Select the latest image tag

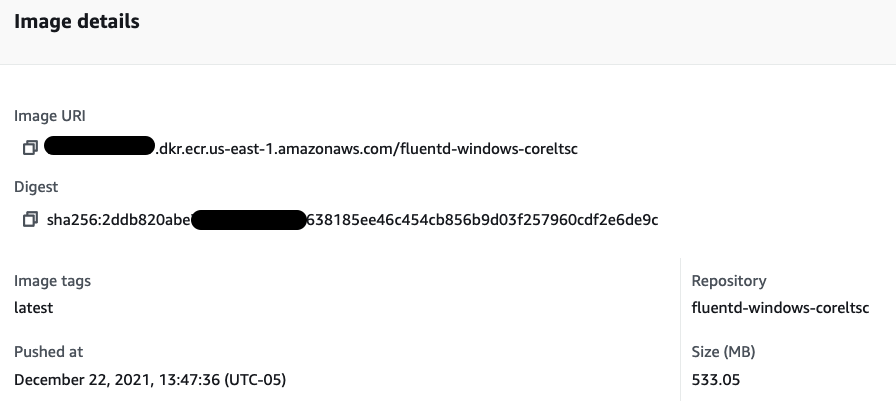(x=33, y=308)
